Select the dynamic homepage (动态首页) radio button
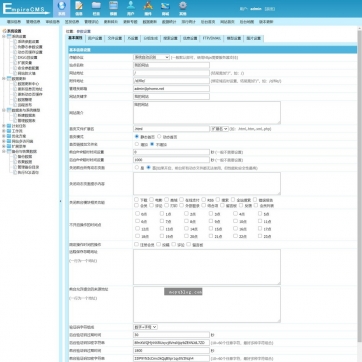Image resolution: width=362 pixels, height=362 pixels. (x=159, y=136)
